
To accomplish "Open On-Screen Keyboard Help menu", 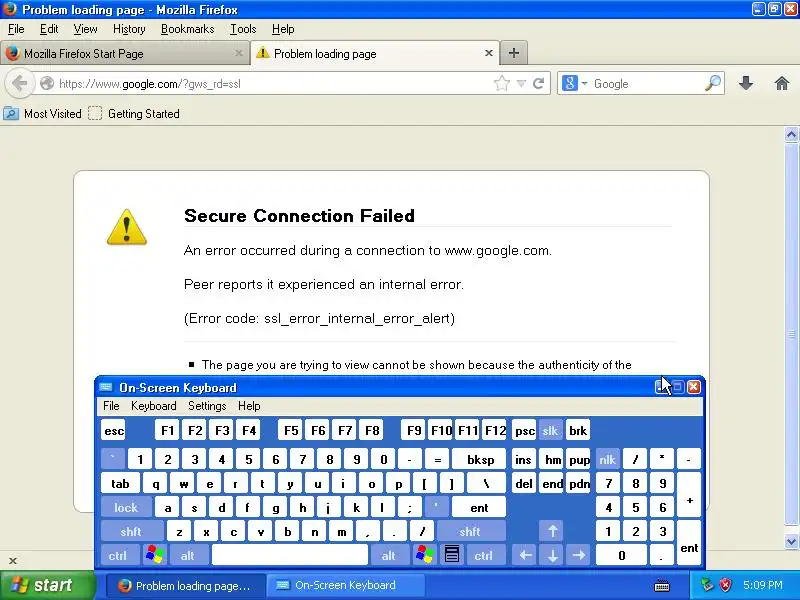I will 249,406.
